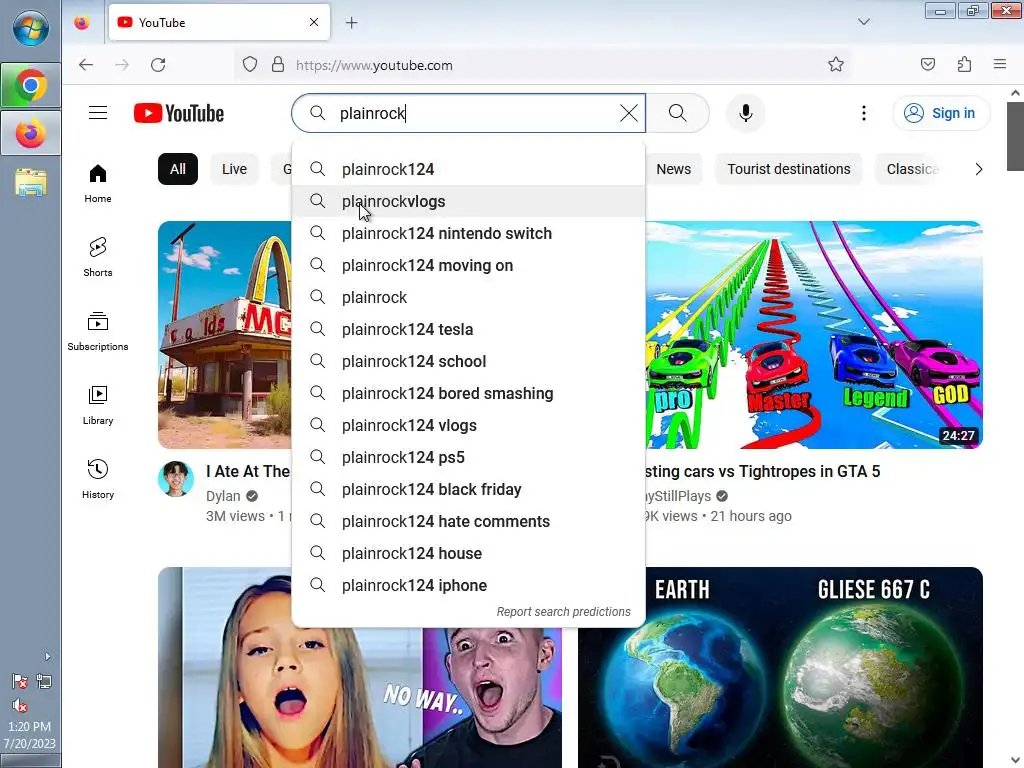This screenshot has width=1024, height=768.
Task: Start voice search with the microphone icon
Action: coord(745,113)
